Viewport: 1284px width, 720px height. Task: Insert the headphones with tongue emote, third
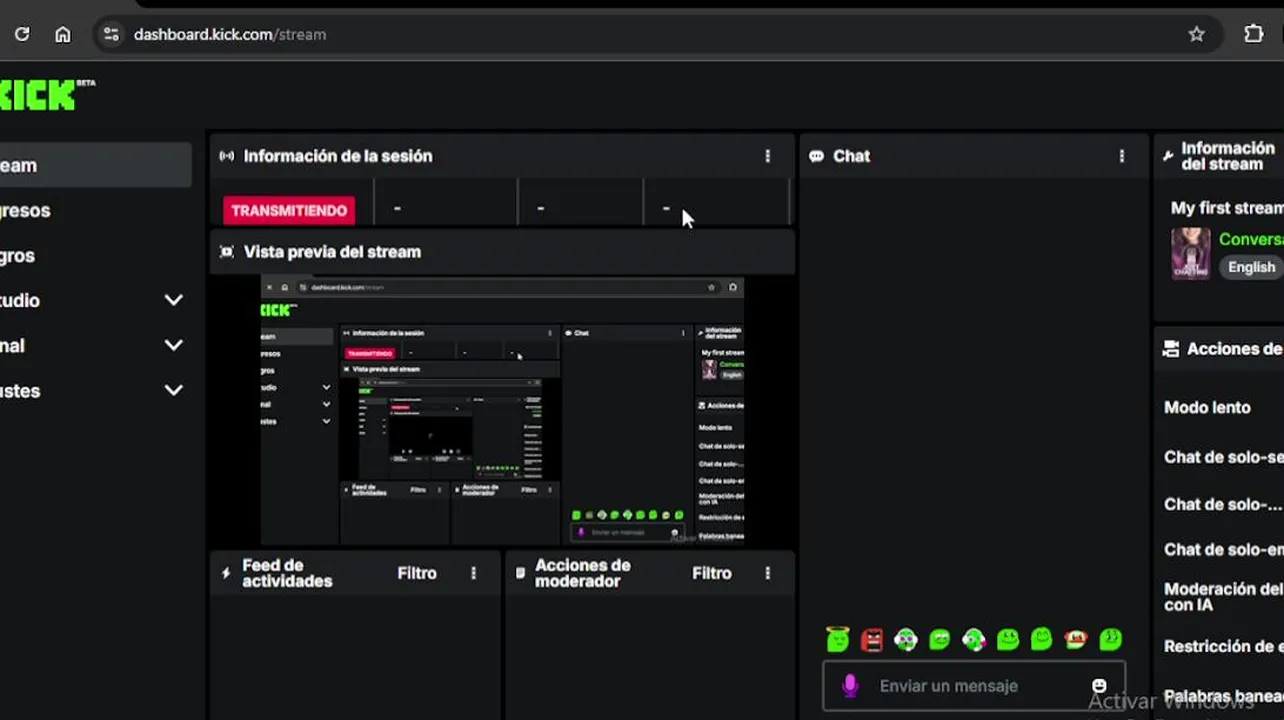pyautogui.click(x=906, y=639)
